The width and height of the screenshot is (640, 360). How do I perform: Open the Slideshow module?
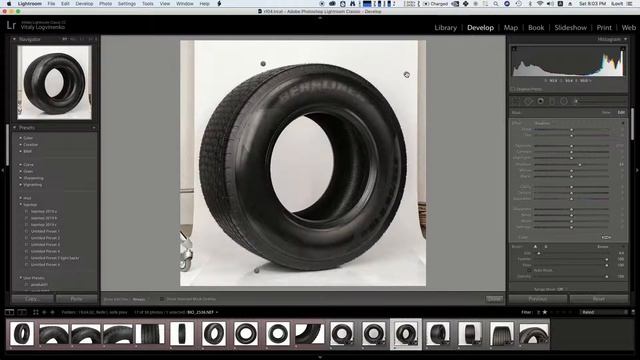pos(570,28)
